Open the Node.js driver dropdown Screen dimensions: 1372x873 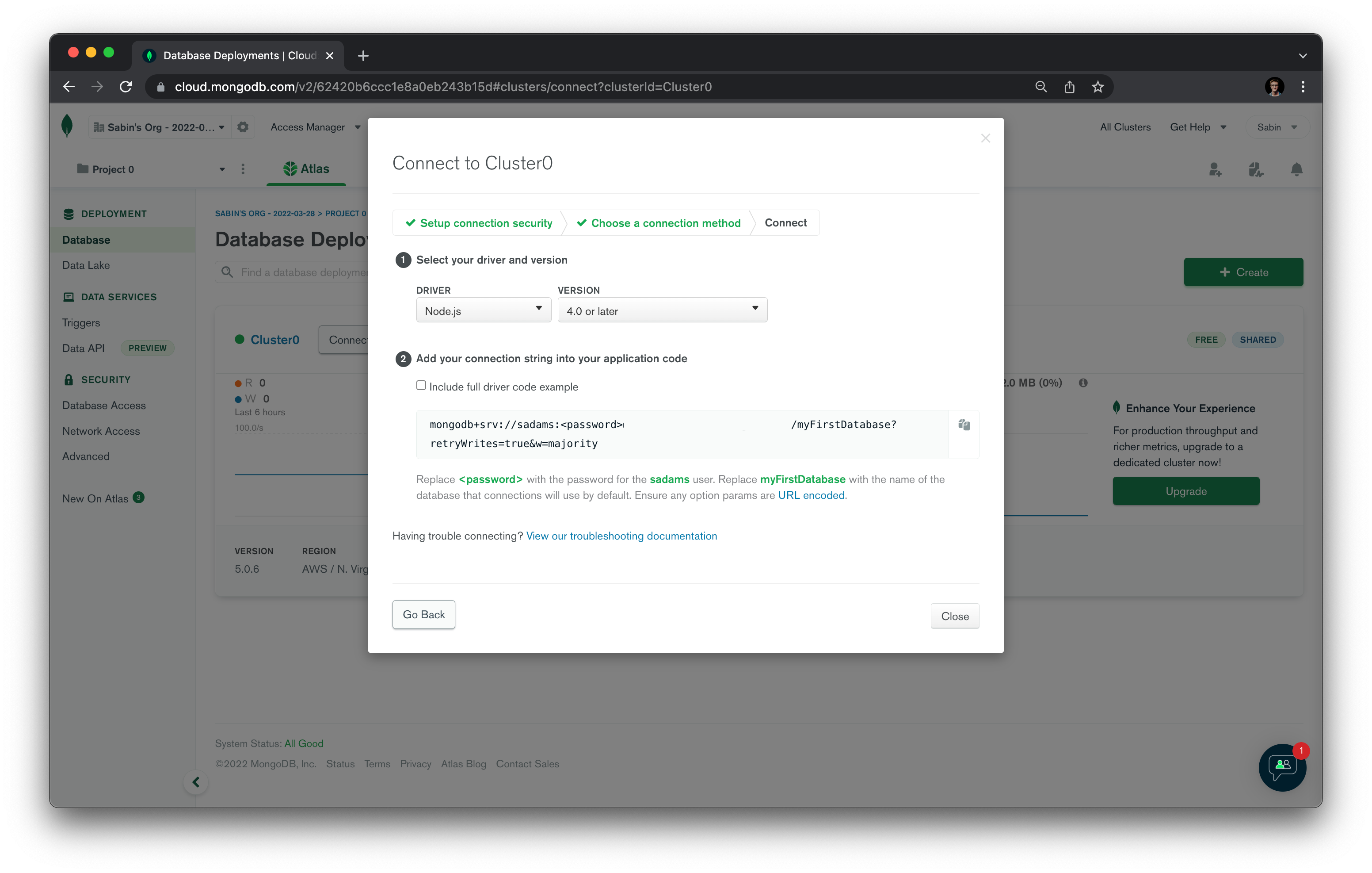[483, 310]
